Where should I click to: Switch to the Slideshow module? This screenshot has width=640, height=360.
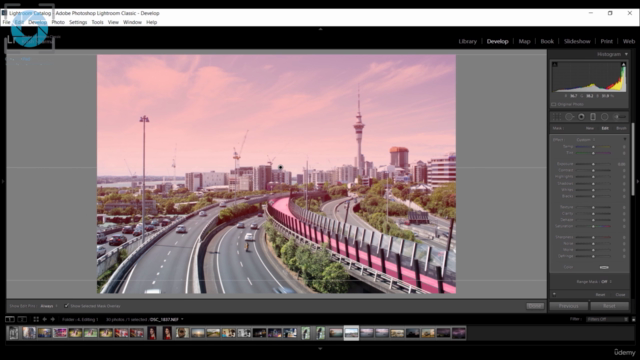(577, 41)
